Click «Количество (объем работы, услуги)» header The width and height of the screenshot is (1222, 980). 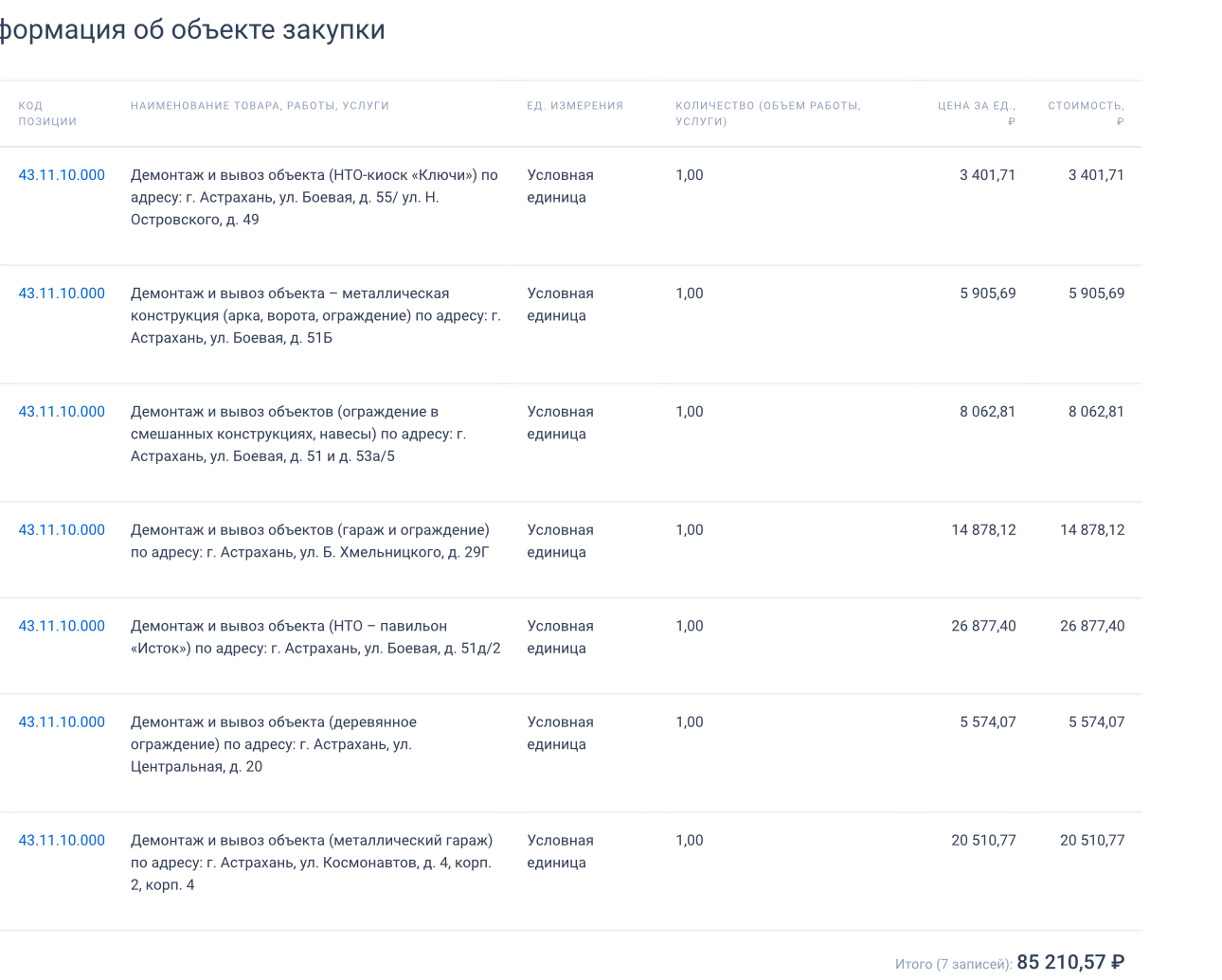[767, 114]
